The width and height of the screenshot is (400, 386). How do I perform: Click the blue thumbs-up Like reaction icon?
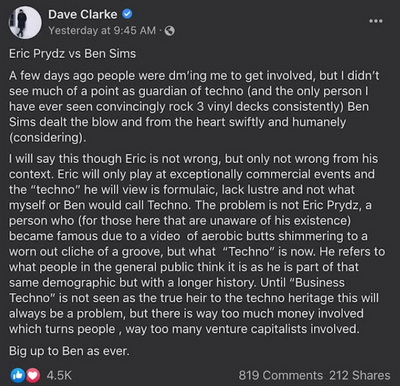click(18, 376)
